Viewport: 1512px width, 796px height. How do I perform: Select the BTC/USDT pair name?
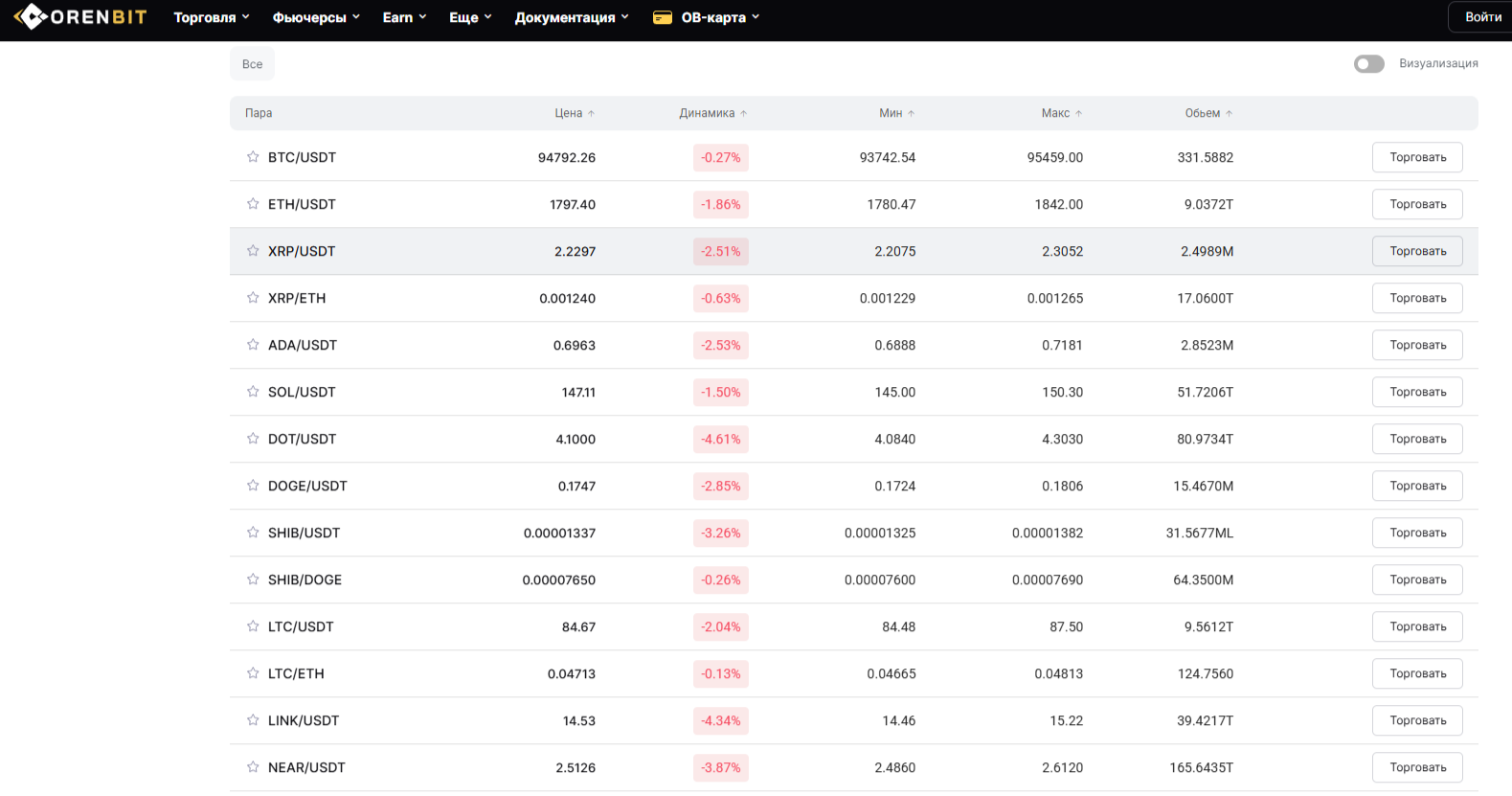(x=302, y=157)
